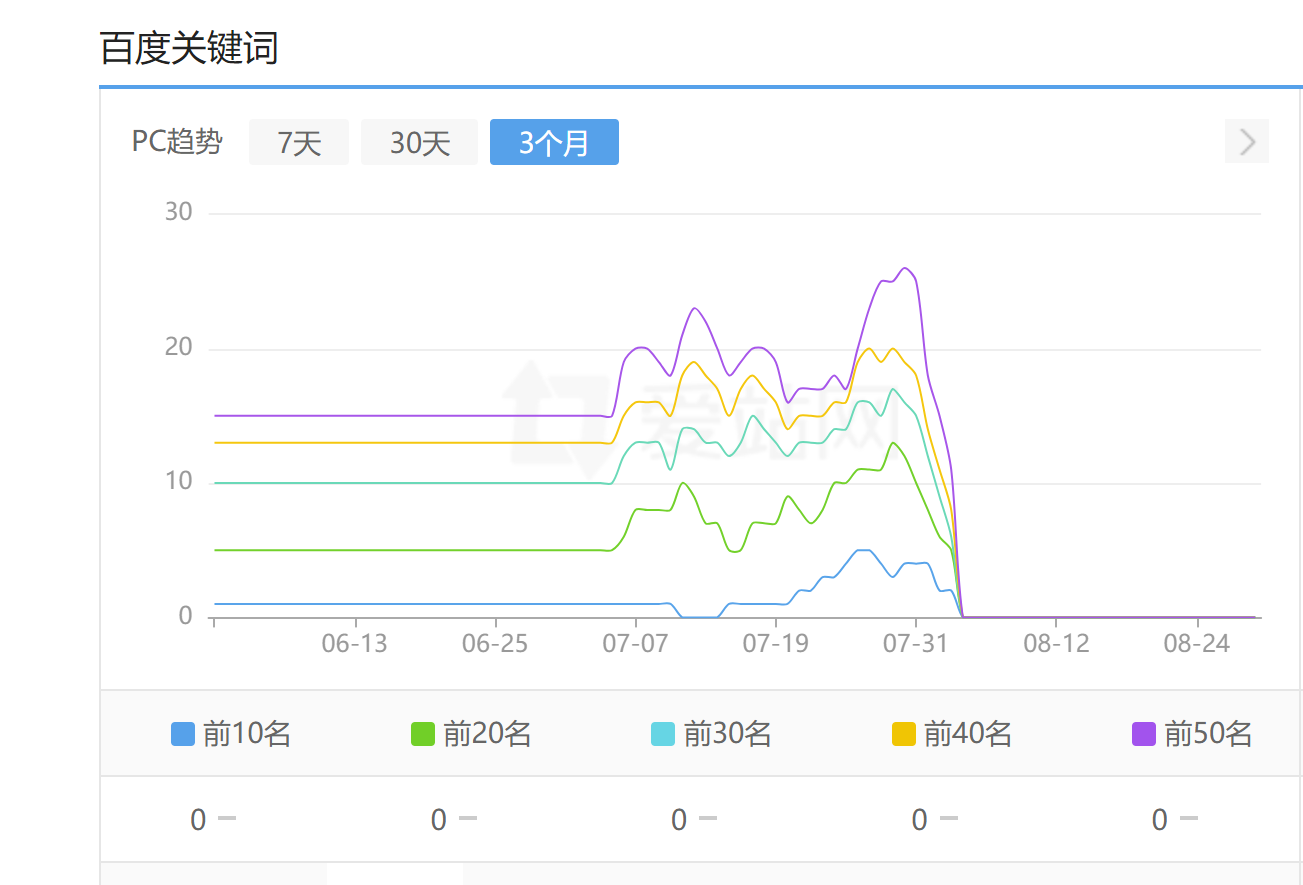Click the purple line peak near 07-31
Viewport: 1303px width, 885px height.
pos(905,268)
